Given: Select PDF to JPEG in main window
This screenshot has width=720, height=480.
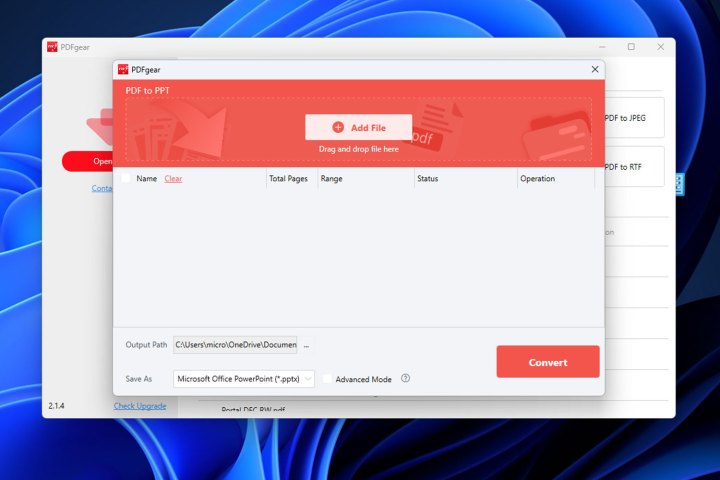Looking at the screenshot, I should (x=634, y=118).
